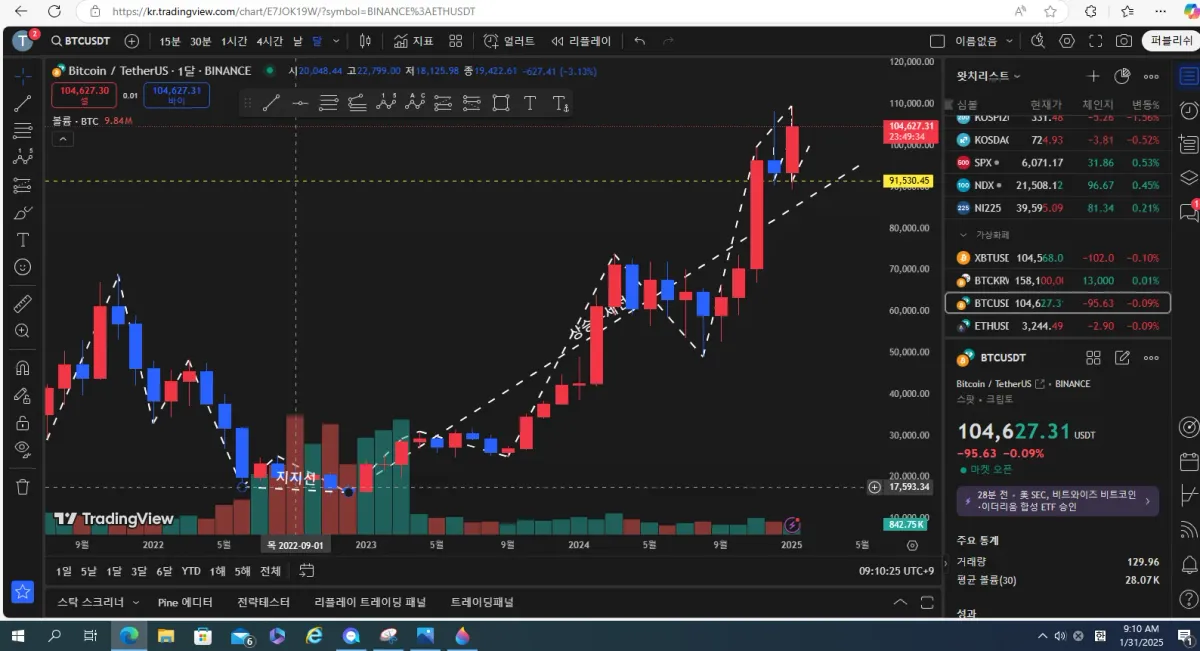This screenshot has width=1200, height=651.
Task: Expand the 이름없음 layout dropdown
Action: 1008,41
